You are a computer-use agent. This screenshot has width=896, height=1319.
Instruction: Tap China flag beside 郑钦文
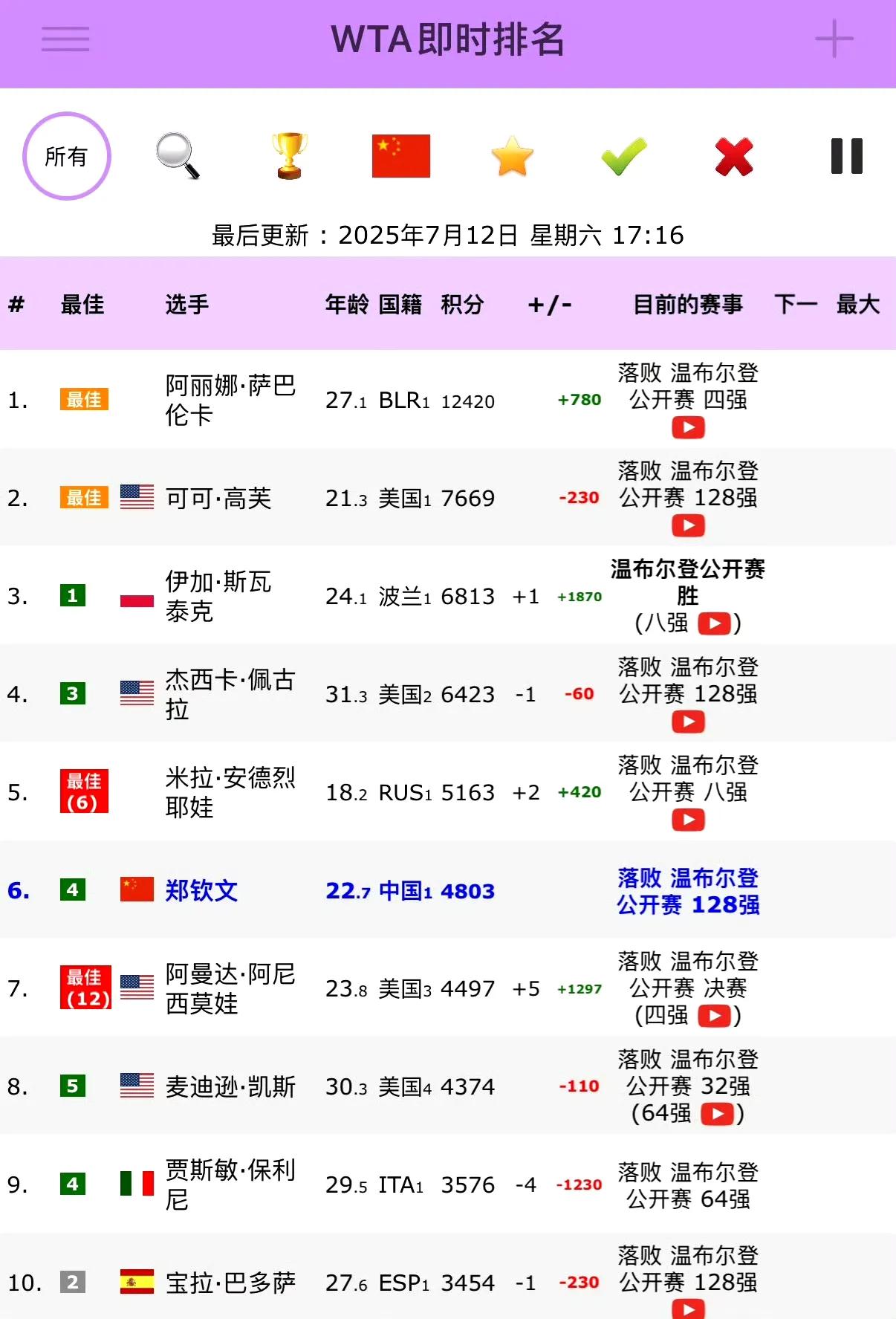137,889
